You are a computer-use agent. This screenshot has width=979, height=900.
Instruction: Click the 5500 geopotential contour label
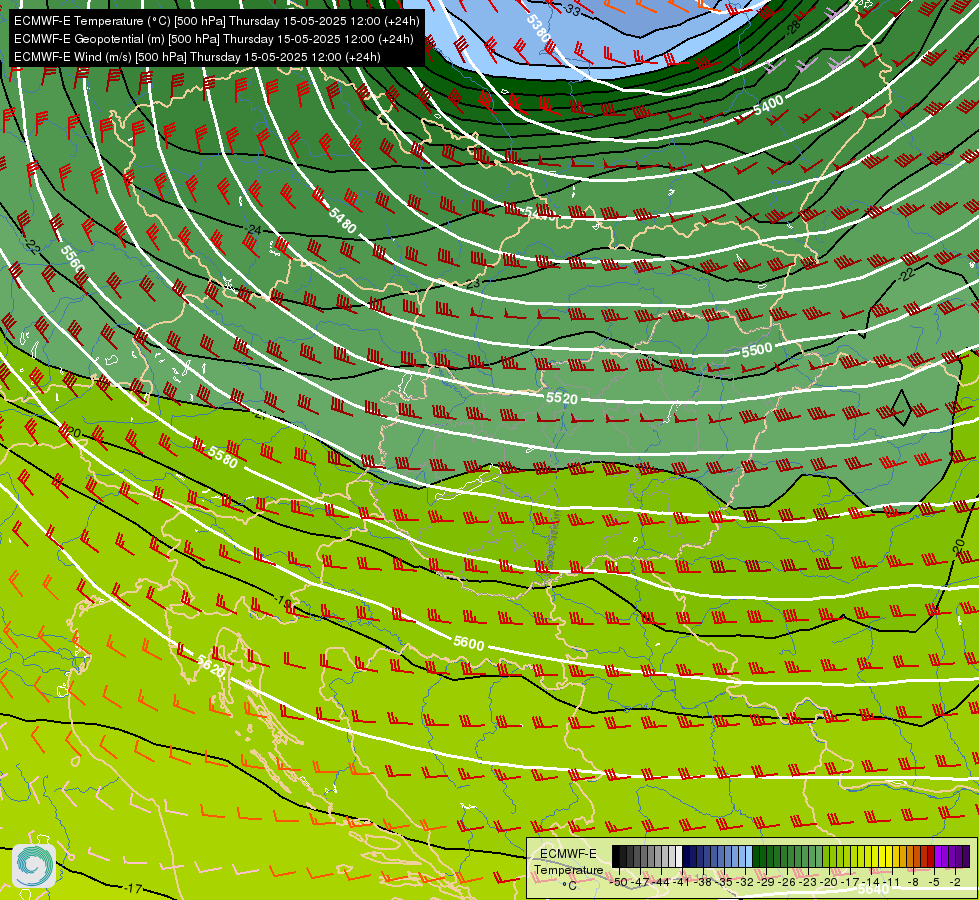[757, 350]
